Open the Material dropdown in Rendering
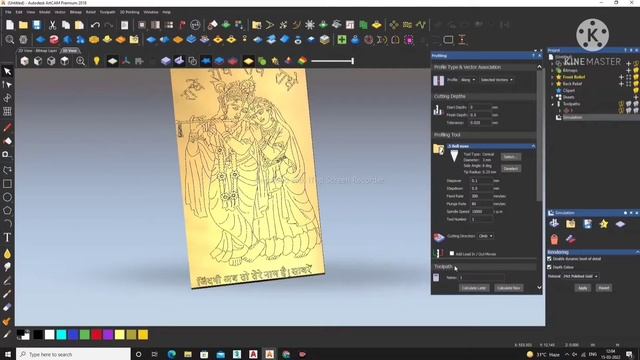Screen dimensions: 640x360 [x=580, y=276]
